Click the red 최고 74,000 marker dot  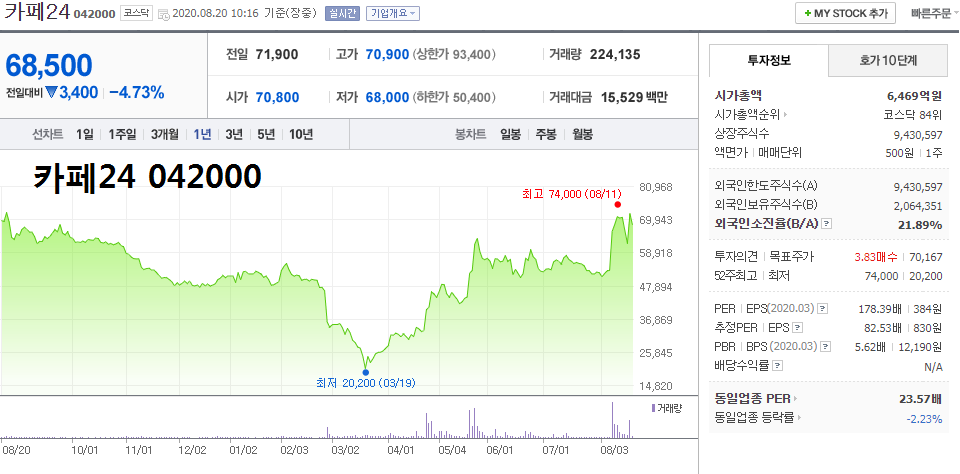coord(617,205)
